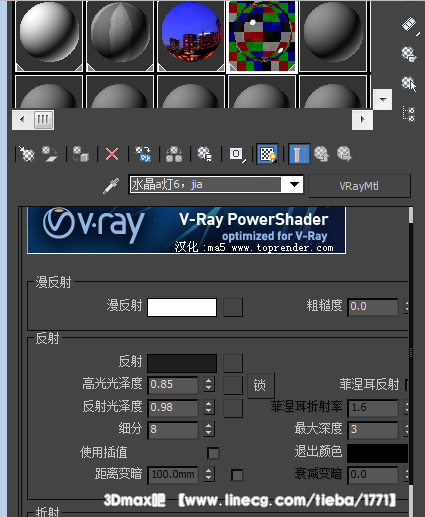The width and height of the screenshot is (425, 517).
Task: Click the sample slots scroll right arrow
Action: [362, 119]
